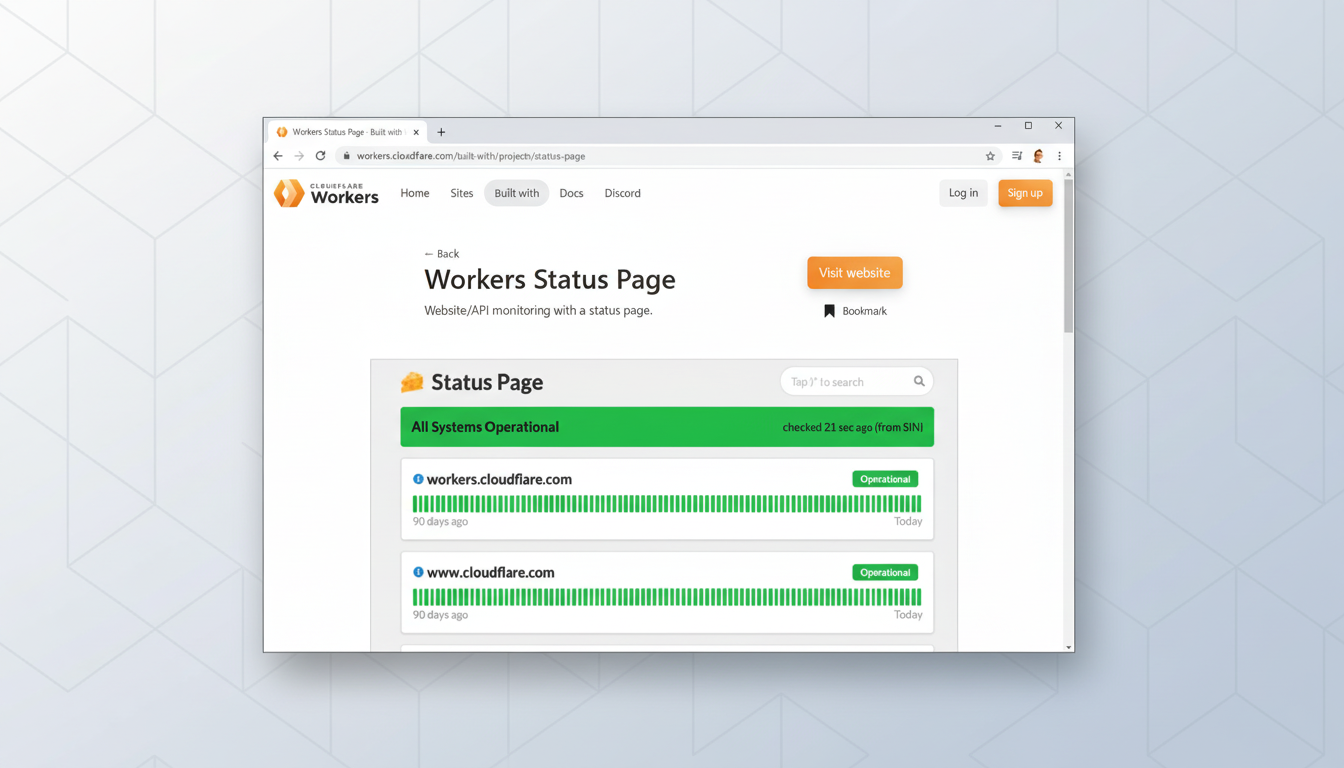Switch to the Built with tab
The image size is (1344, 768).
pyautogui.click(x=516, y=193)
